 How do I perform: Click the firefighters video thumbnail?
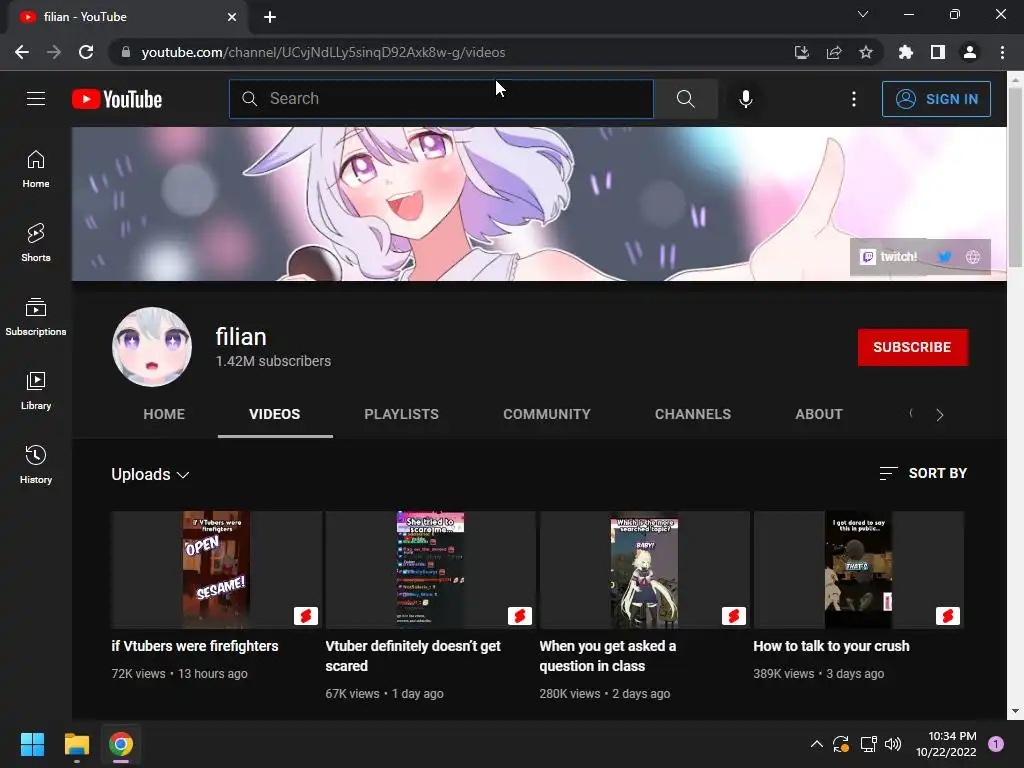[216, 569]
